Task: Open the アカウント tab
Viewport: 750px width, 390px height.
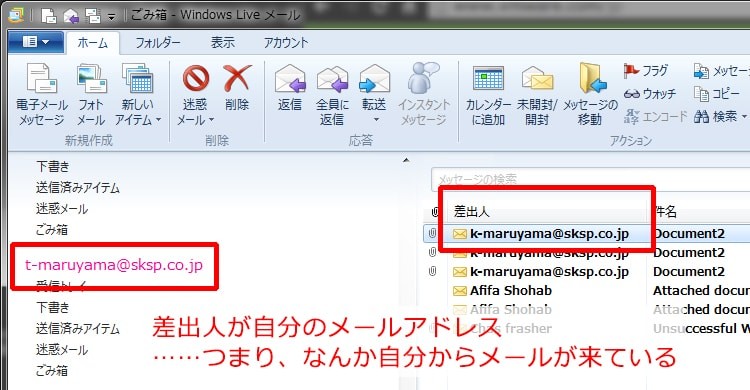Action: 286,43
